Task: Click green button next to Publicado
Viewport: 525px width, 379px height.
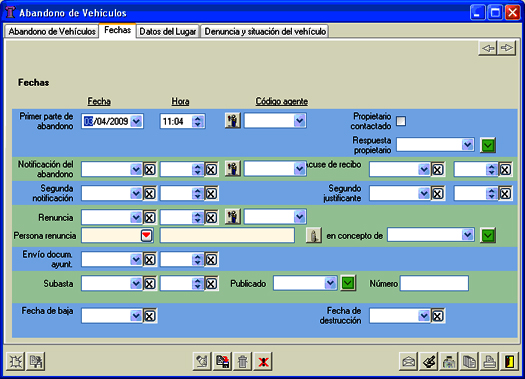Action: [348, 283]
